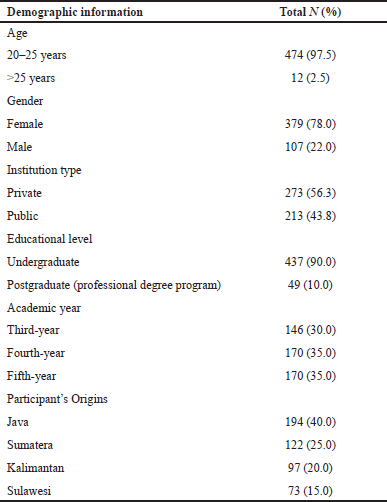Click the 20–25 years row label
This screenshot has width=387, height=502.
(37, 55)
